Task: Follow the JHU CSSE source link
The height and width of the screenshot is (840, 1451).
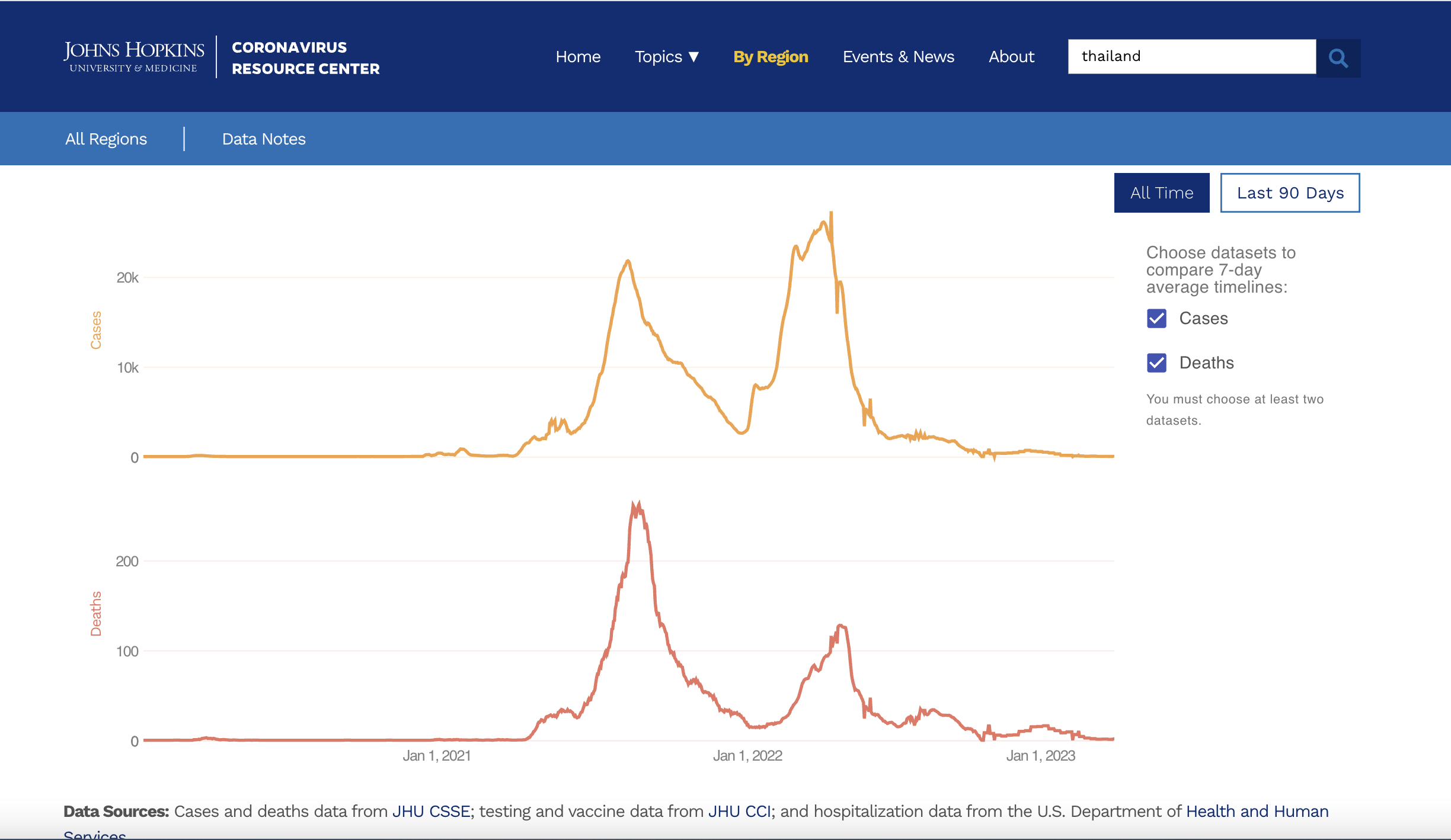Action: [431, 811]
